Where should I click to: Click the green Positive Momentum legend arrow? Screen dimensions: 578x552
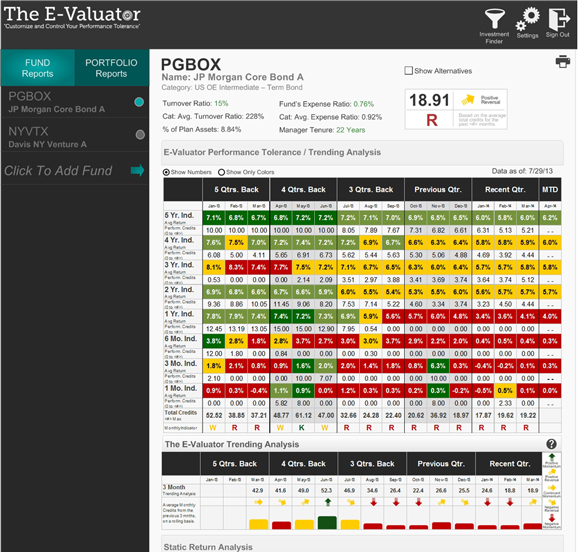[x=551, y=457]
